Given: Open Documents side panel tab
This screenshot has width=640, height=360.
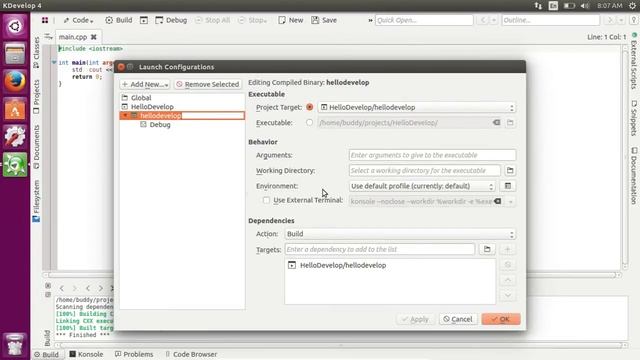Looking at the screenshot, I should click(x=36, y=147).
